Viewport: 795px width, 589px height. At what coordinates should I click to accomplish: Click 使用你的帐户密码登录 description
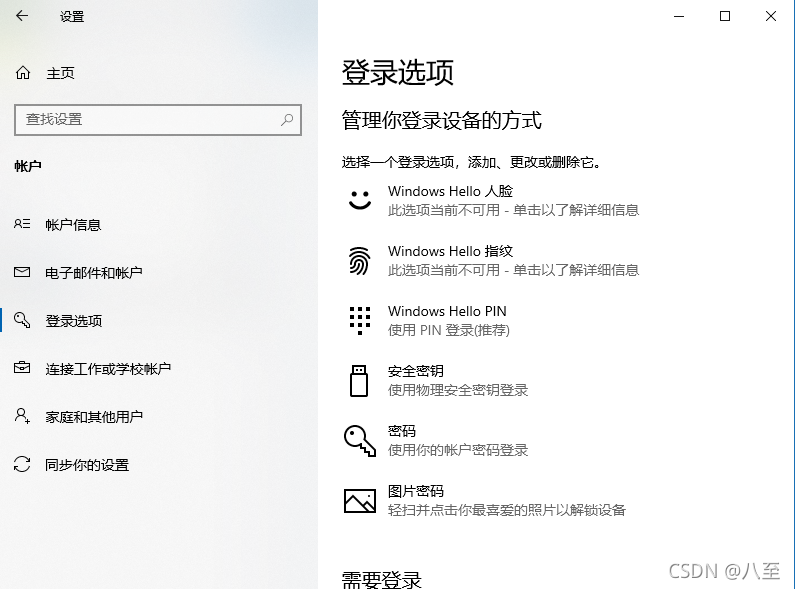(458, 450)
